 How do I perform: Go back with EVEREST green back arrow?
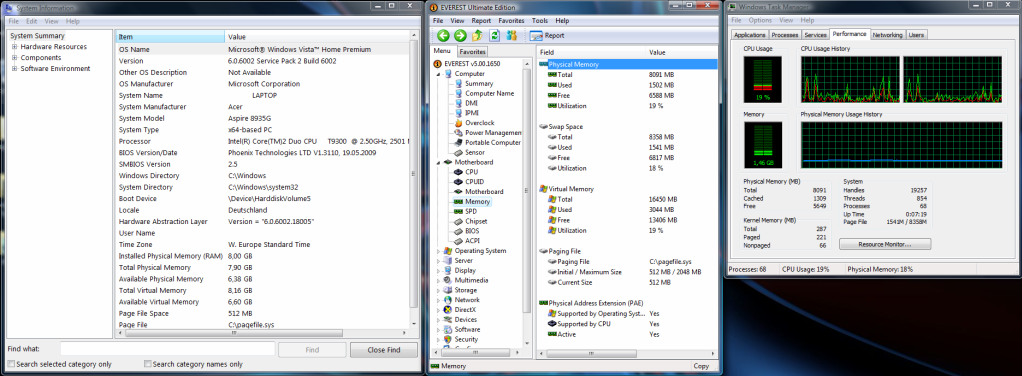pyautogui.click(x=443, y=35)
